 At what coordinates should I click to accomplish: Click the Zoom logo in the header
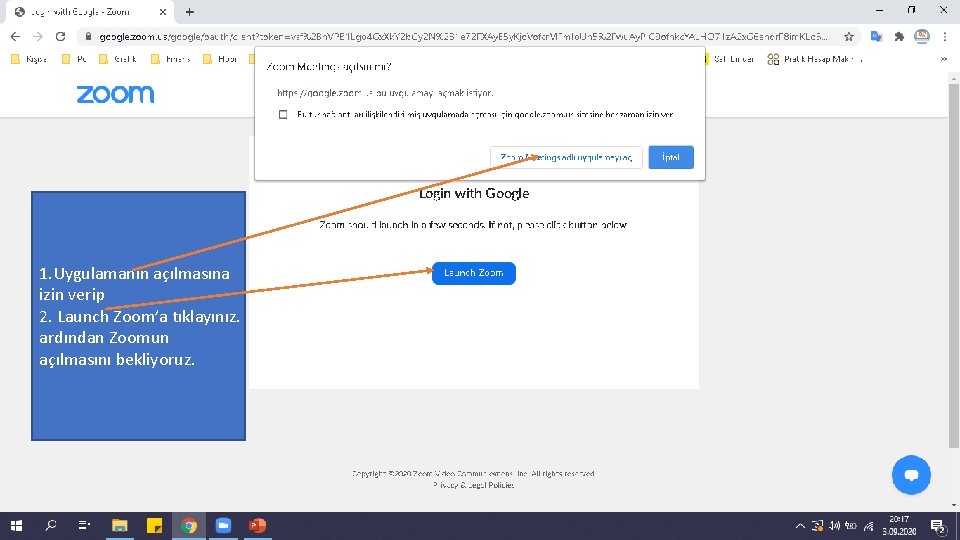pos(115,94)
